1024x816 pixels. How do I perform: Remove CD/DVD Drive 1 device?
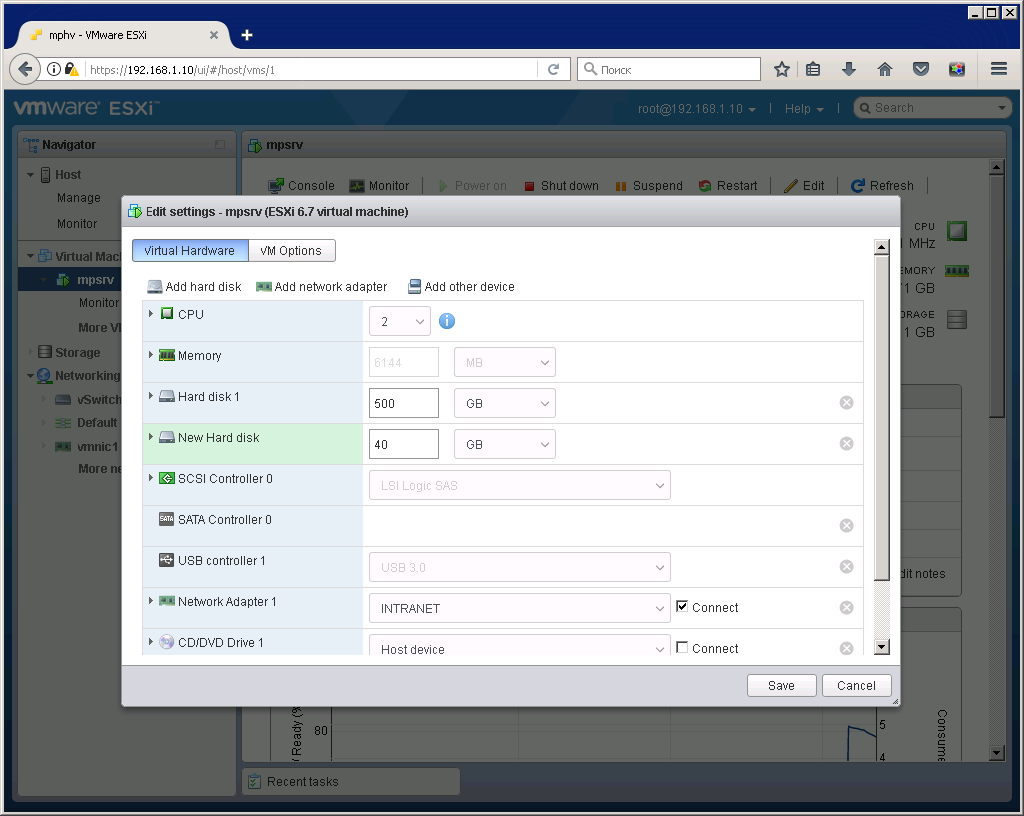[x=846, y=648]
